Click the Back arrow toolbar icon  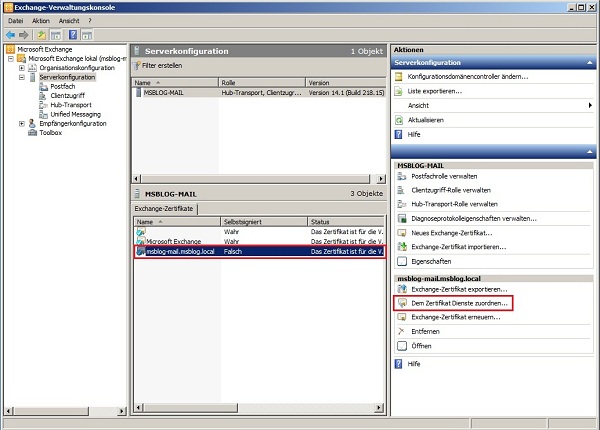(x=10, y=35)
